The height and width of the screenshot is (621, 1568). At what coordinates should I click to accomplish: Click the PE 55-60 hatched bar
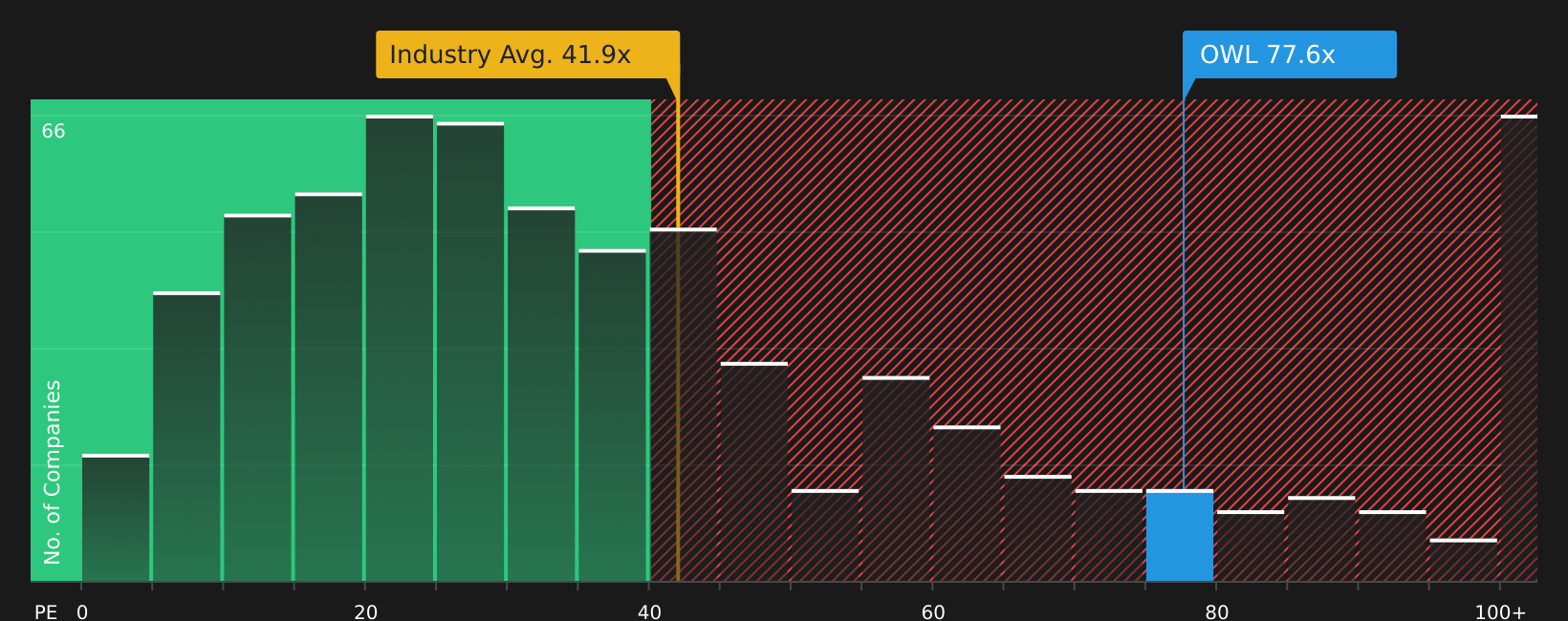[x=896, y=479]
